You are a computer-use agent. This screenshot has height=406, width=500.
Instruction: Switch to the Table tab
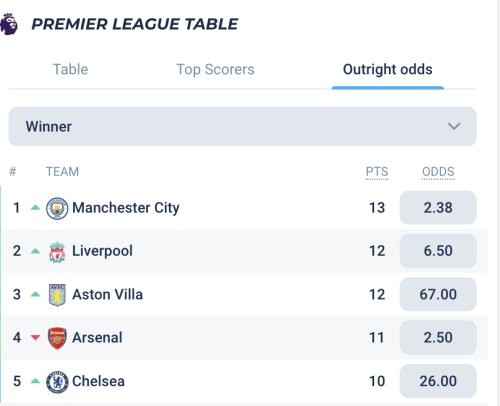[x=70, y=69]
